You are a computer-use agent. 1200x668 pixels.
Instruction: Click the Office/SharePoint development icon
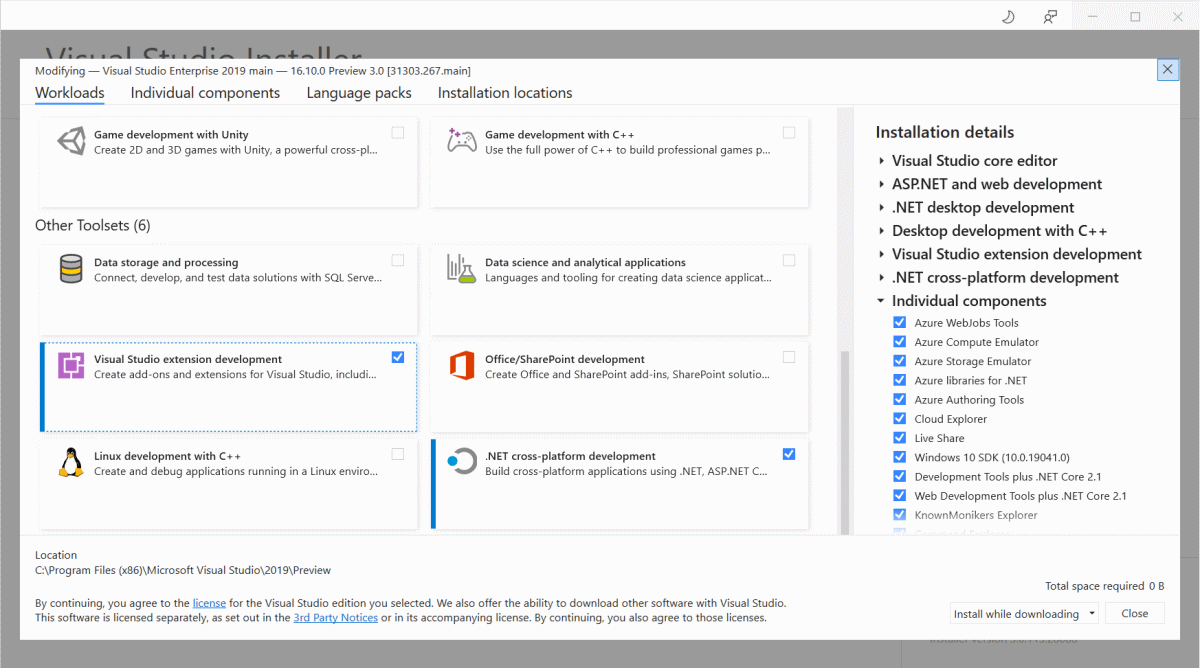click(460, 366)
